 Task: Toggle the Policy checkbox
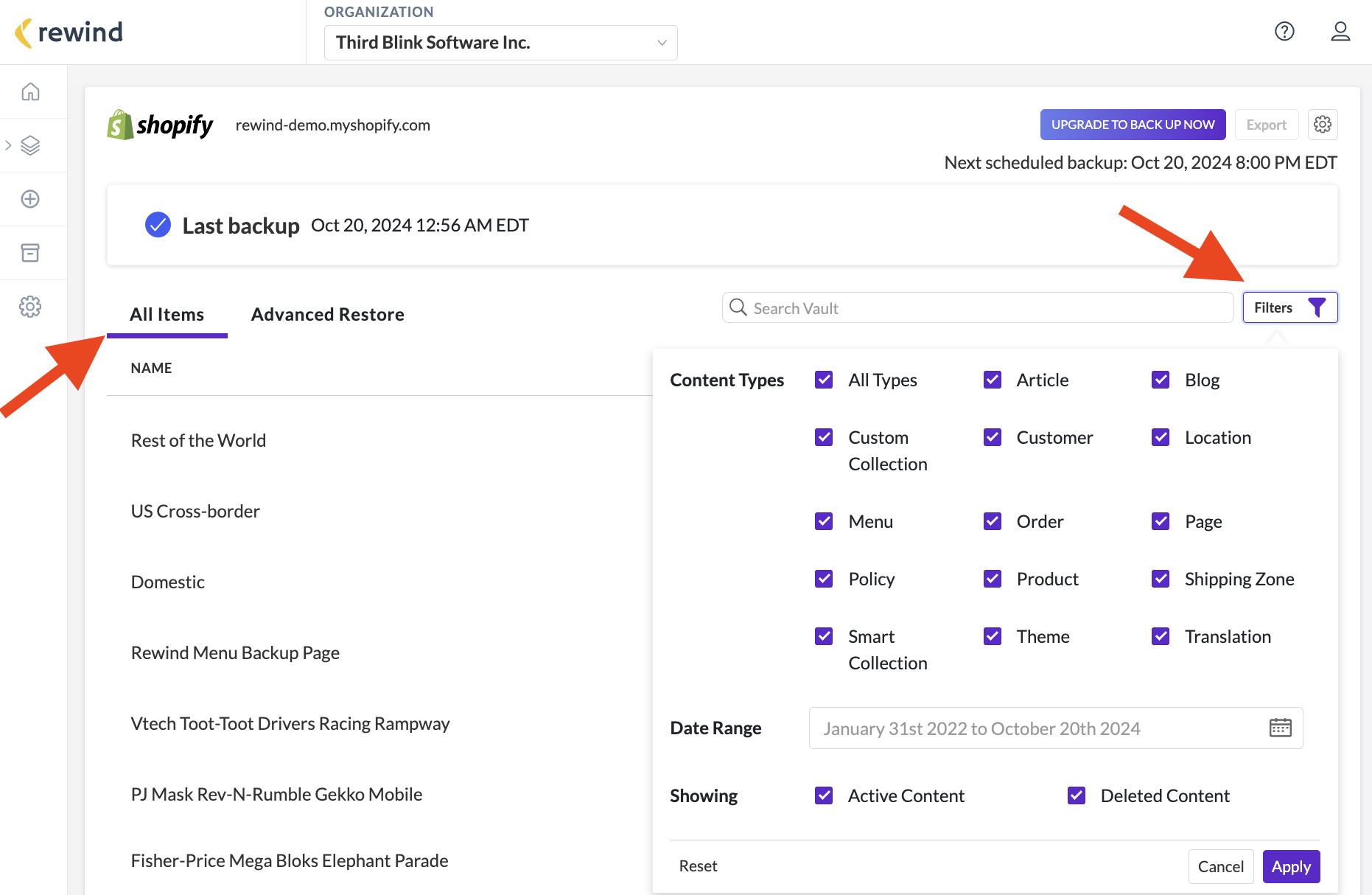tap(824, 579)
